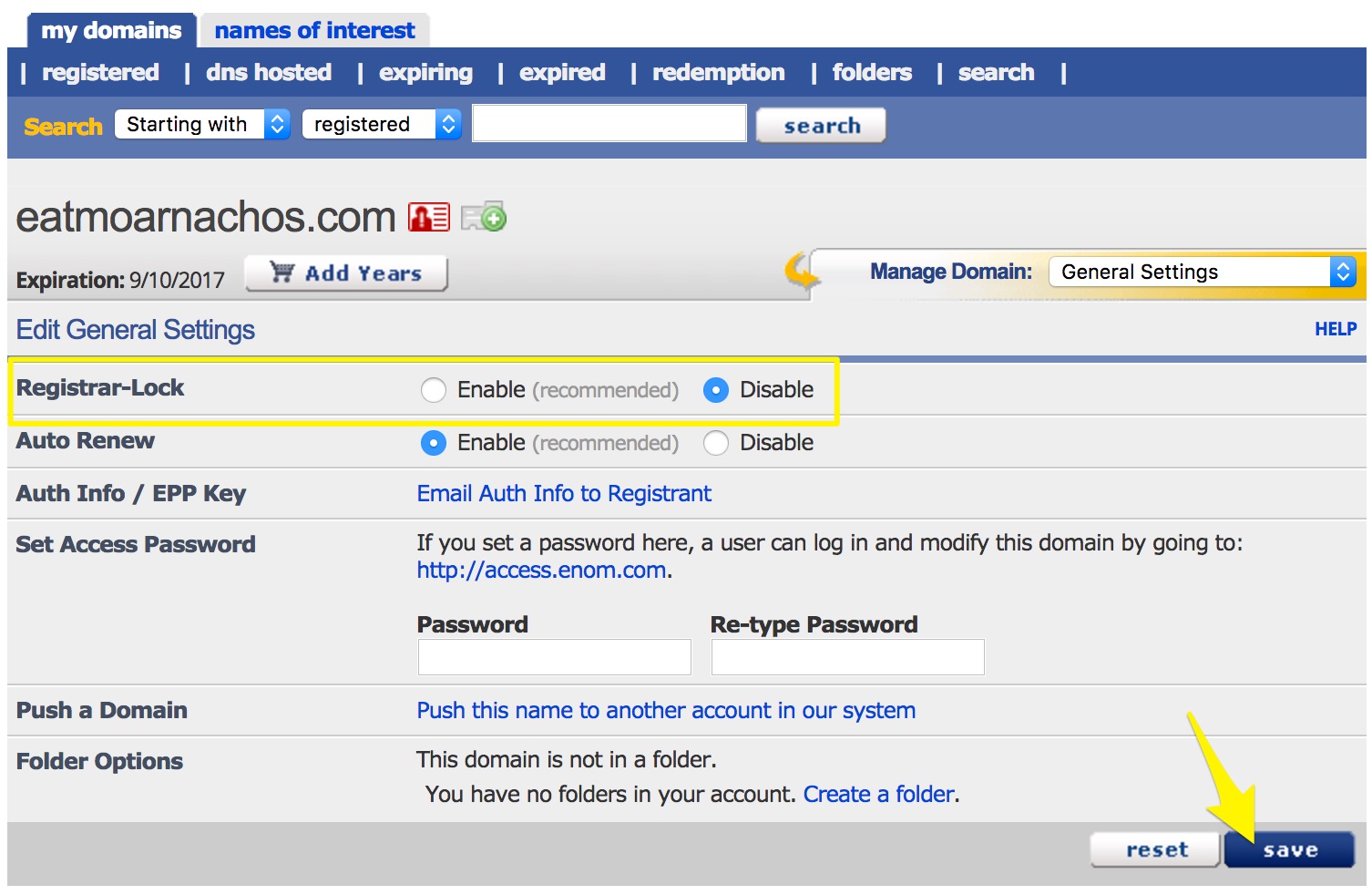
Task: Focus the Re-type Password input field
Action: (847, 657)
